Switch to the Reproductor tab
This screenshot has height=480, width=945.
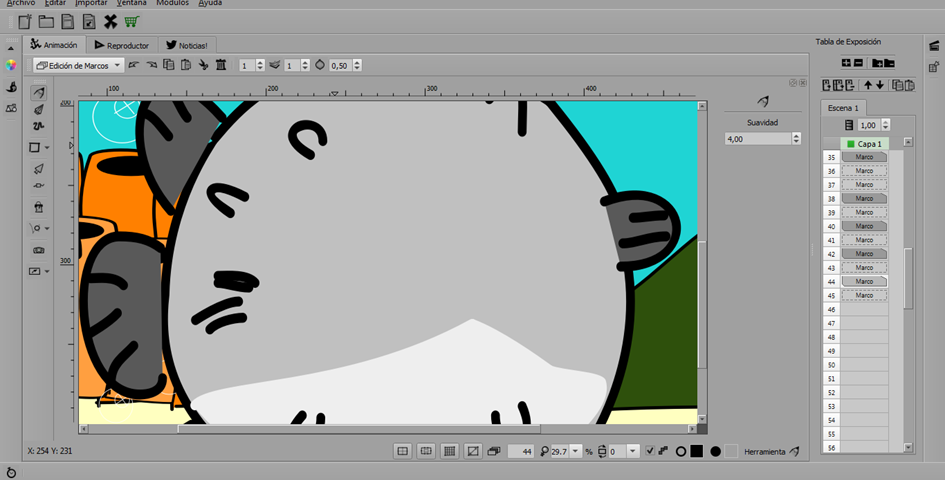[122, 45]
